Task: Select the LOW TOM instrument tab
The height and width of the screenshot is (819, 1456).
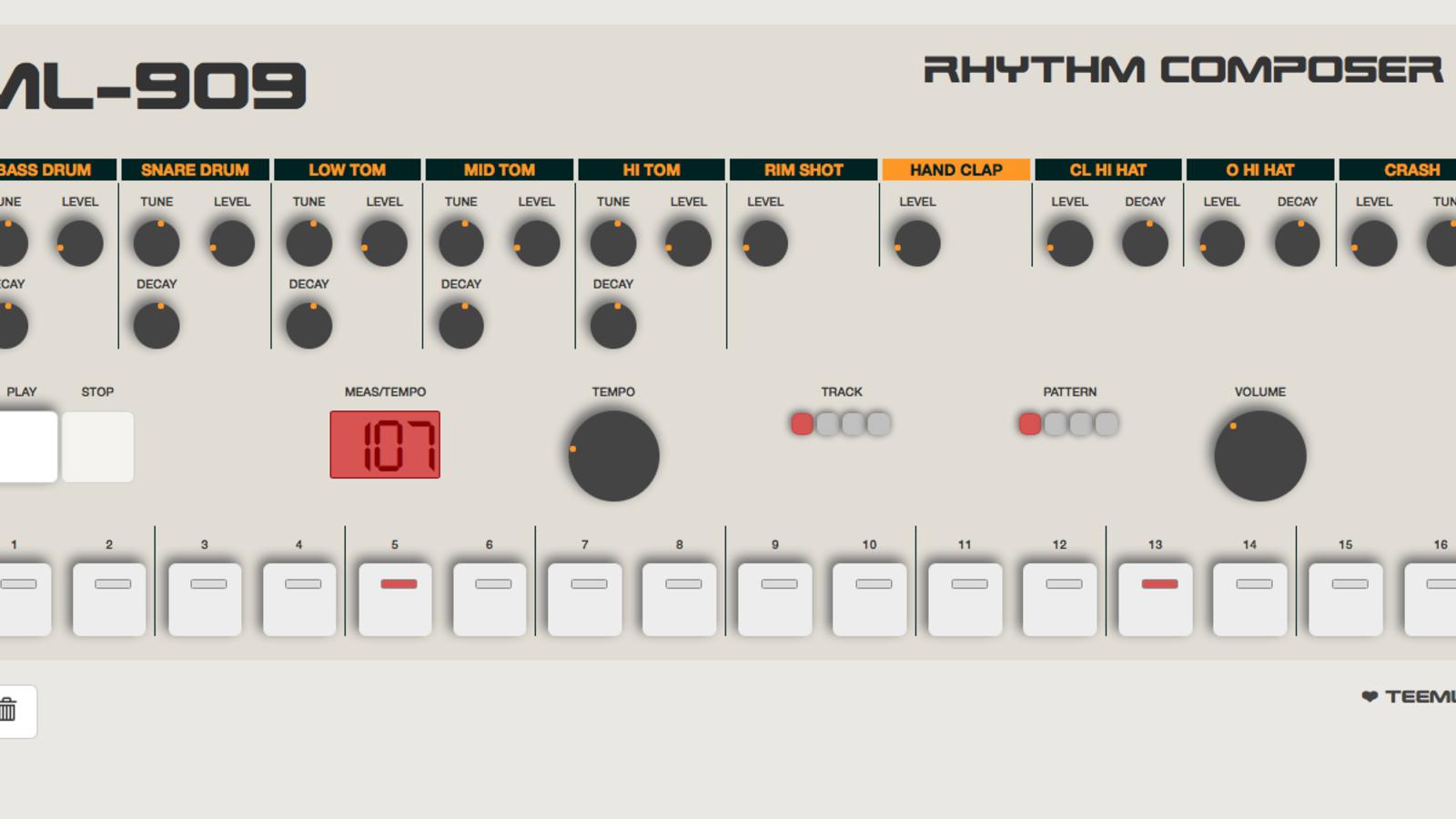Action: (x=347, y=169)
